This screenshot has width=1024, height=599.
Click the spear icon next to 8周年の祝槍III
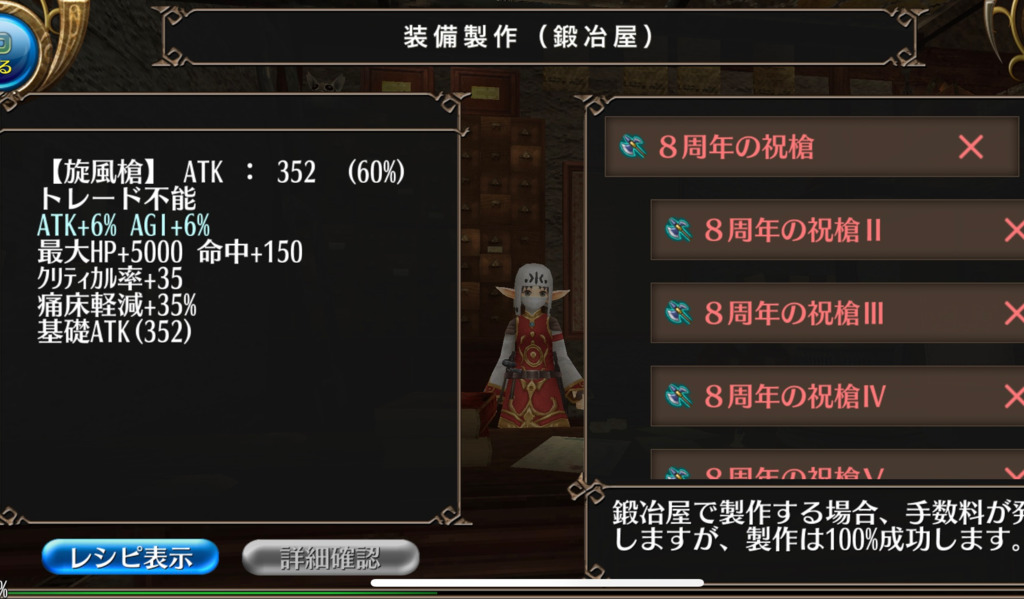pyautogui.click(x=678, y=313)
